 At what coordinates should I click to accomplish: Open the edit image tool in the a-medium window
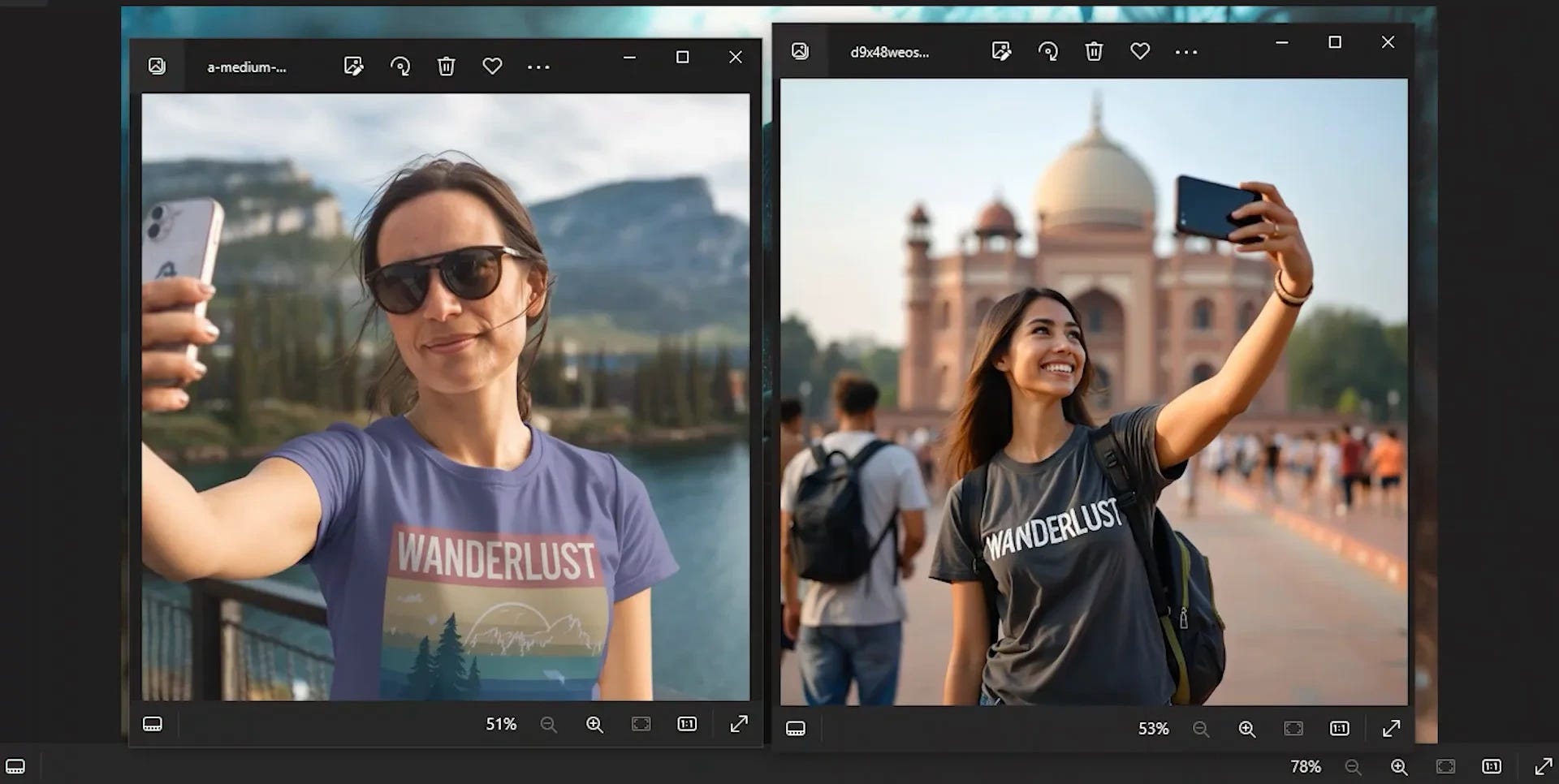tap(353, 67)
